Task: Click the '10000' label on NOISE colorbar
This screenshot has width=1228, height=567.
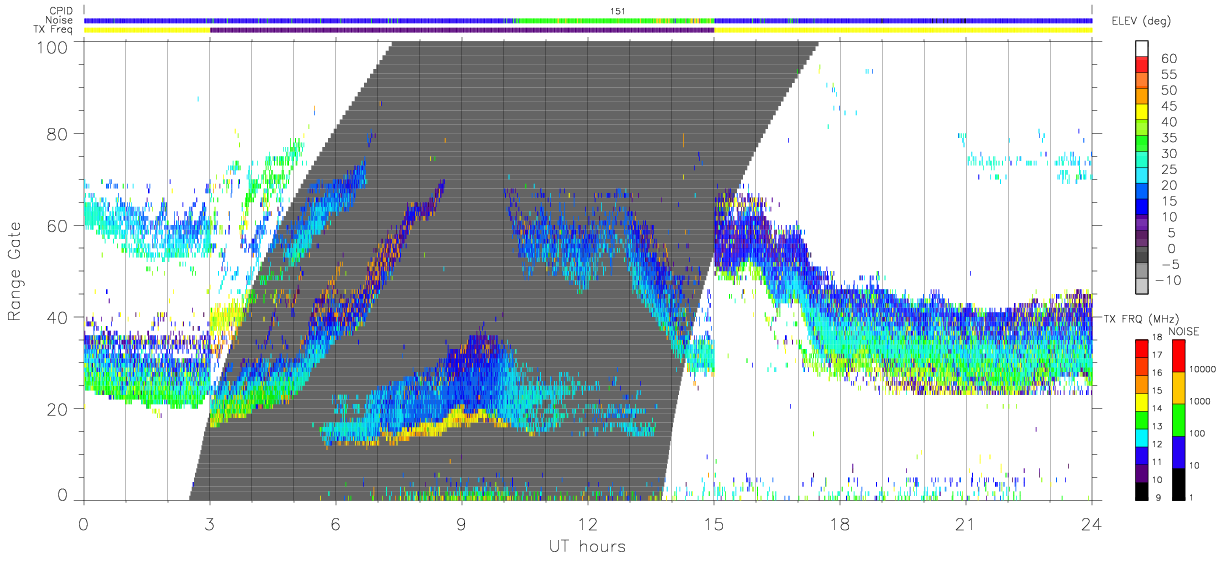Action: 1201,369
